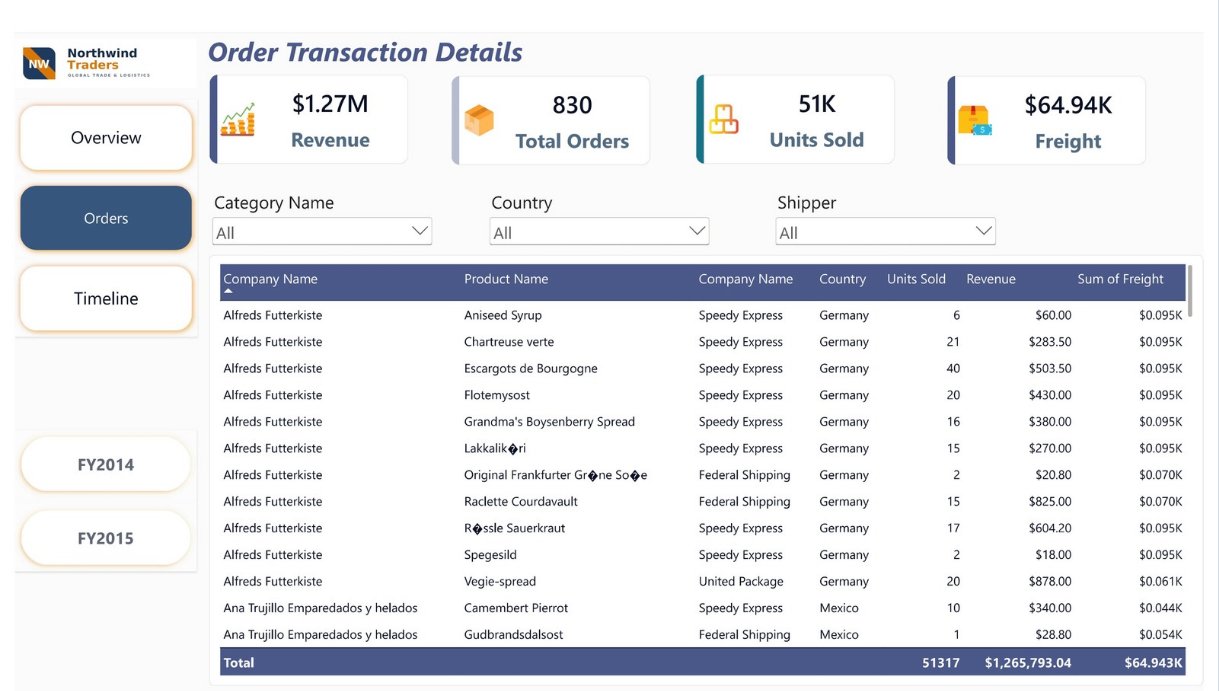Select the Aniseed Syrup product cell
The image size is (1219, 691).
(x=503, y=315)
